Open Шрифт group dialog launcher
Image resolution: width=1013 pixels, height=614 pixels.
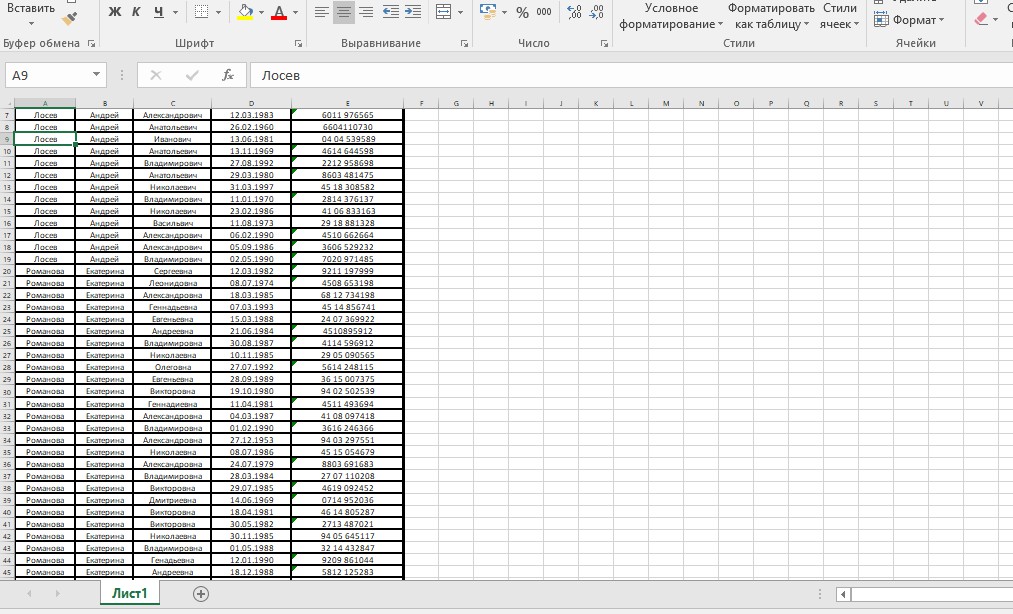[x=298, y=43]
